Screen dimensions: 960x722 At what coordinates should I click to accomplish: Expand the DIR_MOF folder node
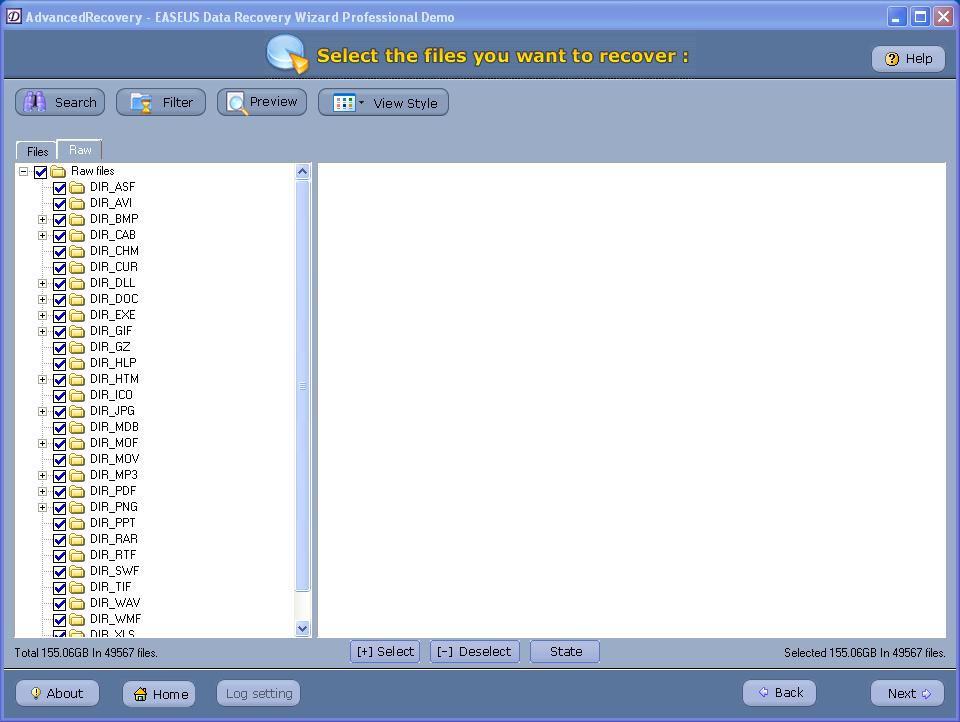coord(42,443)
